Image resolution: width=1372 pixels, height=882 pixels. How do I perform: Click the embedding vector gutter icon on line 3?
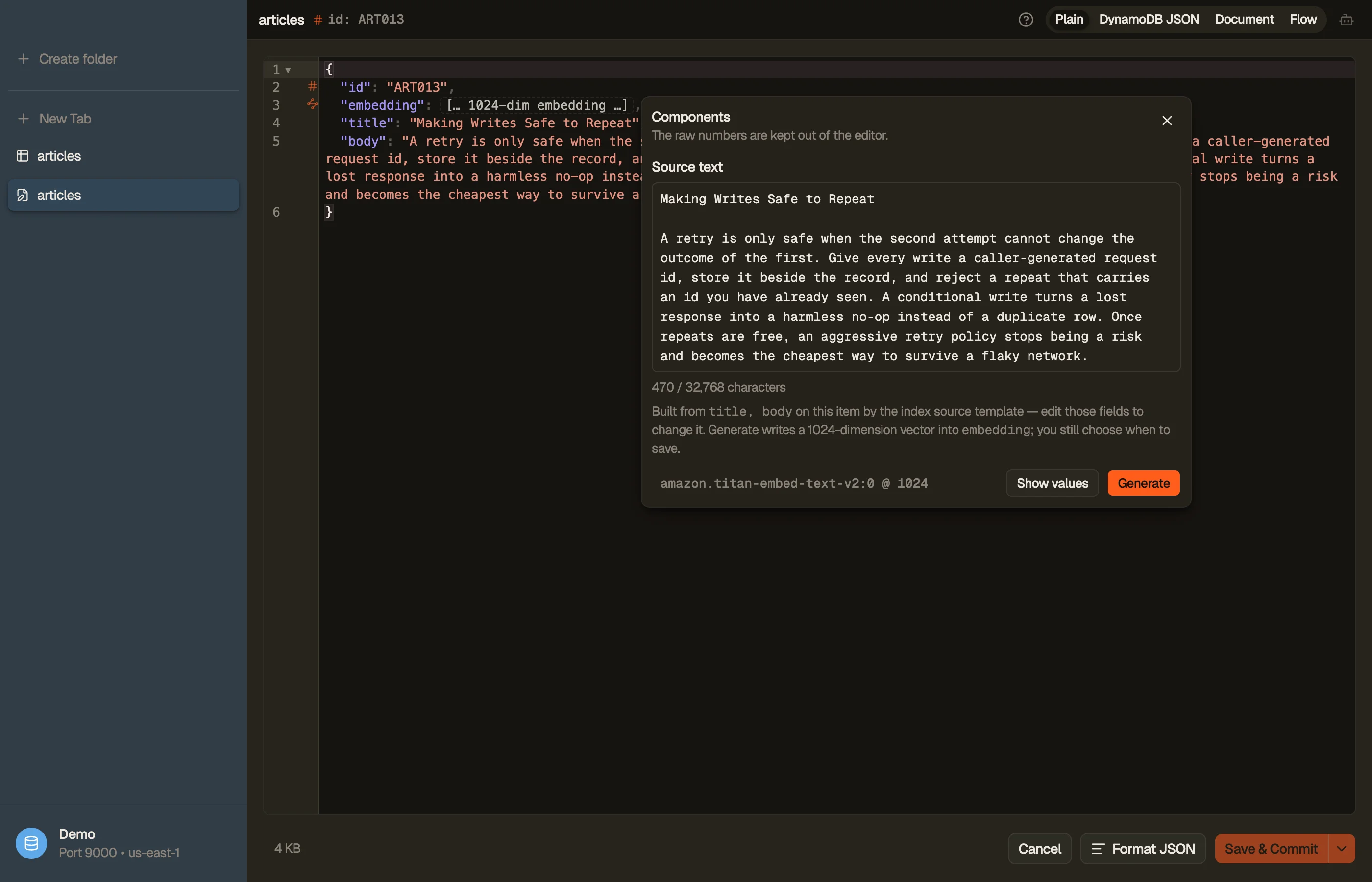(x=312, y=104)
